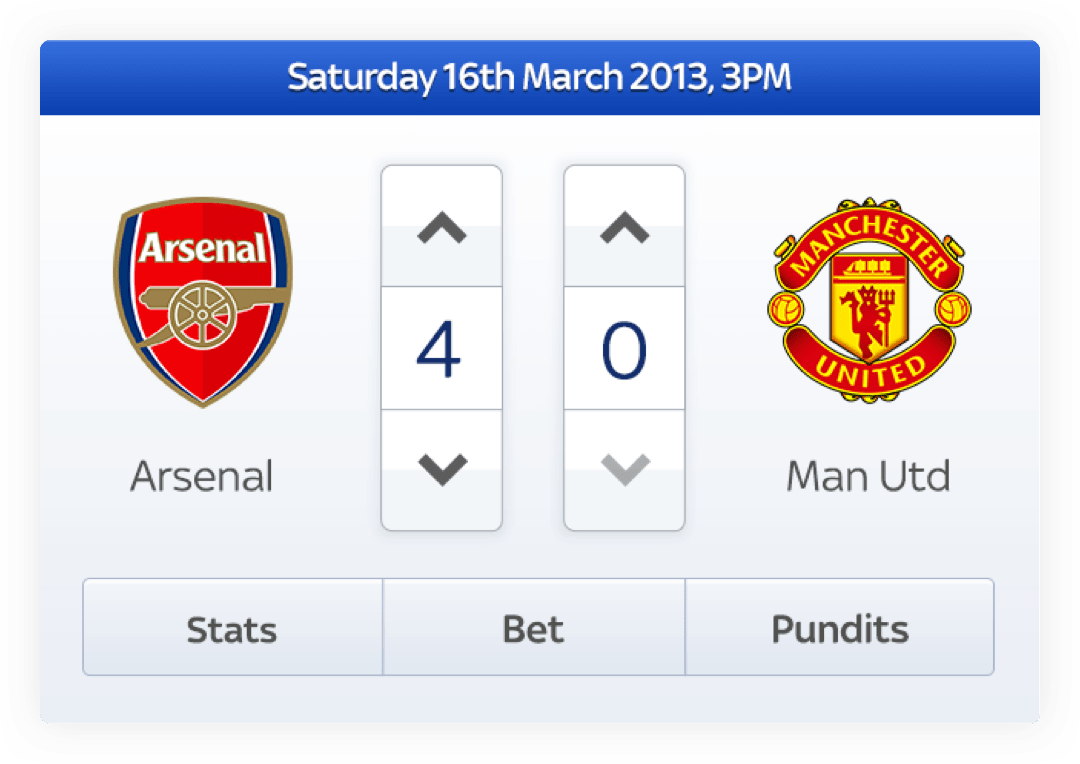Collapse Arsenal's score using the chevron below
Image resolution: width=1080 pixels, height=764 pixels.
pos(441,468)
